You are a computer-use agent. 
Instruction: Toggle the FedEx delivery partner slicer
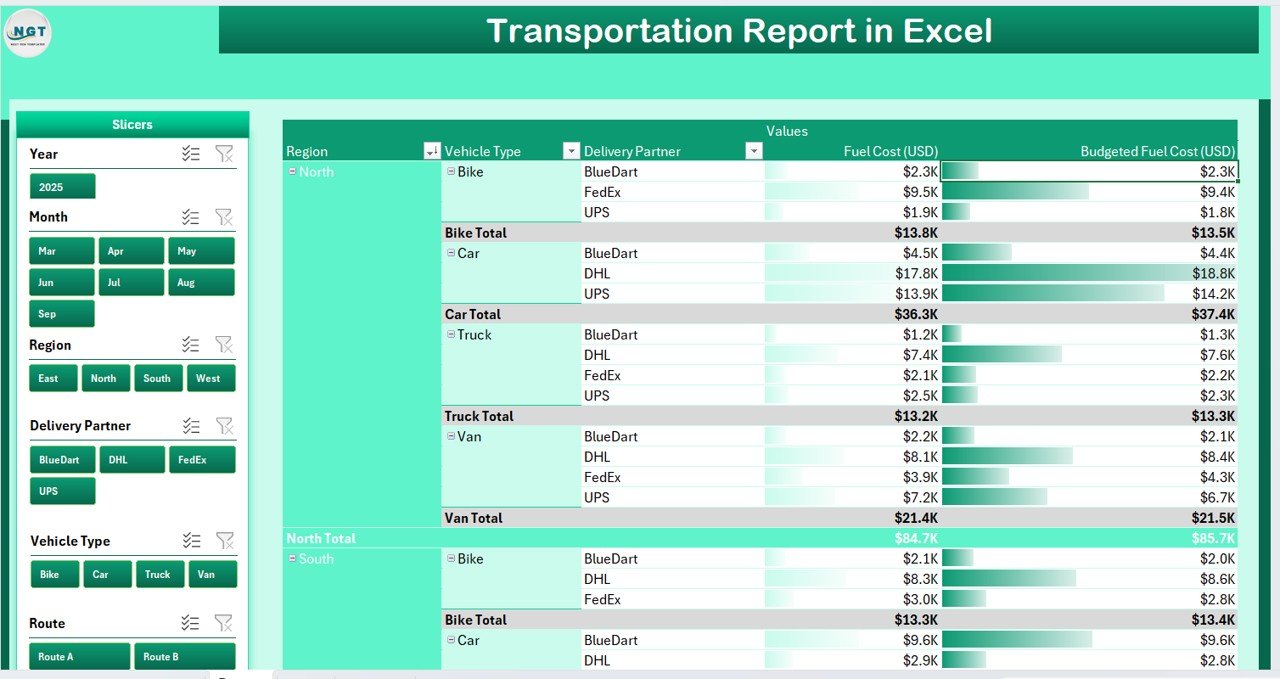pos(201,460)
